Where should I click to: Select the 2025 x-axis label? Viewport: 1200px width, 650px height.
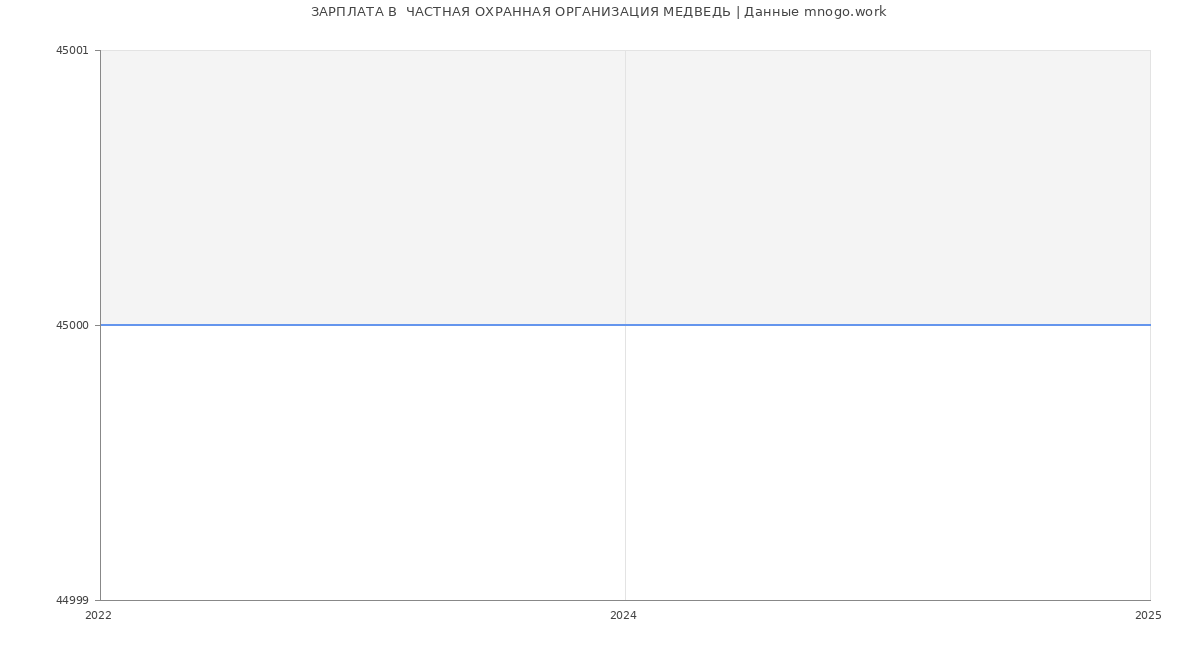[1148, 616]
